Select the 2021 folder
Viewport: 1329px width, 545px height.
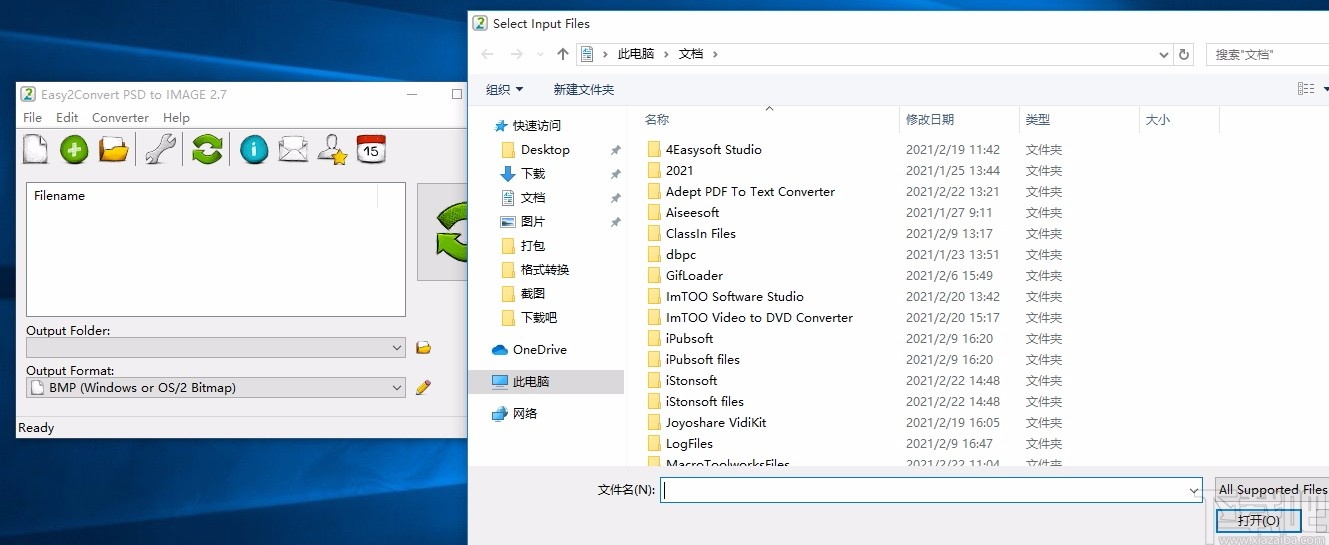[679, 171]
